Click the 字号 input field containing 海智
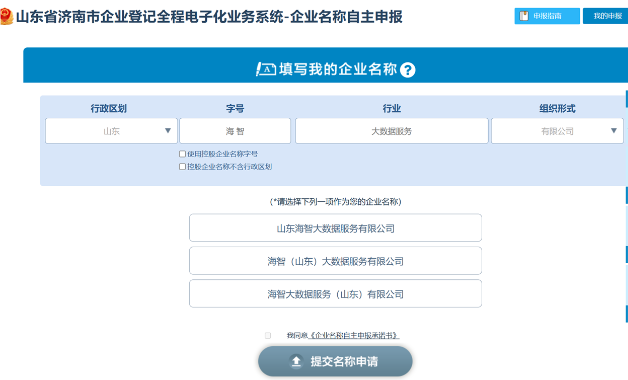This screenshot has height=380, width=628. click(235, 131)
